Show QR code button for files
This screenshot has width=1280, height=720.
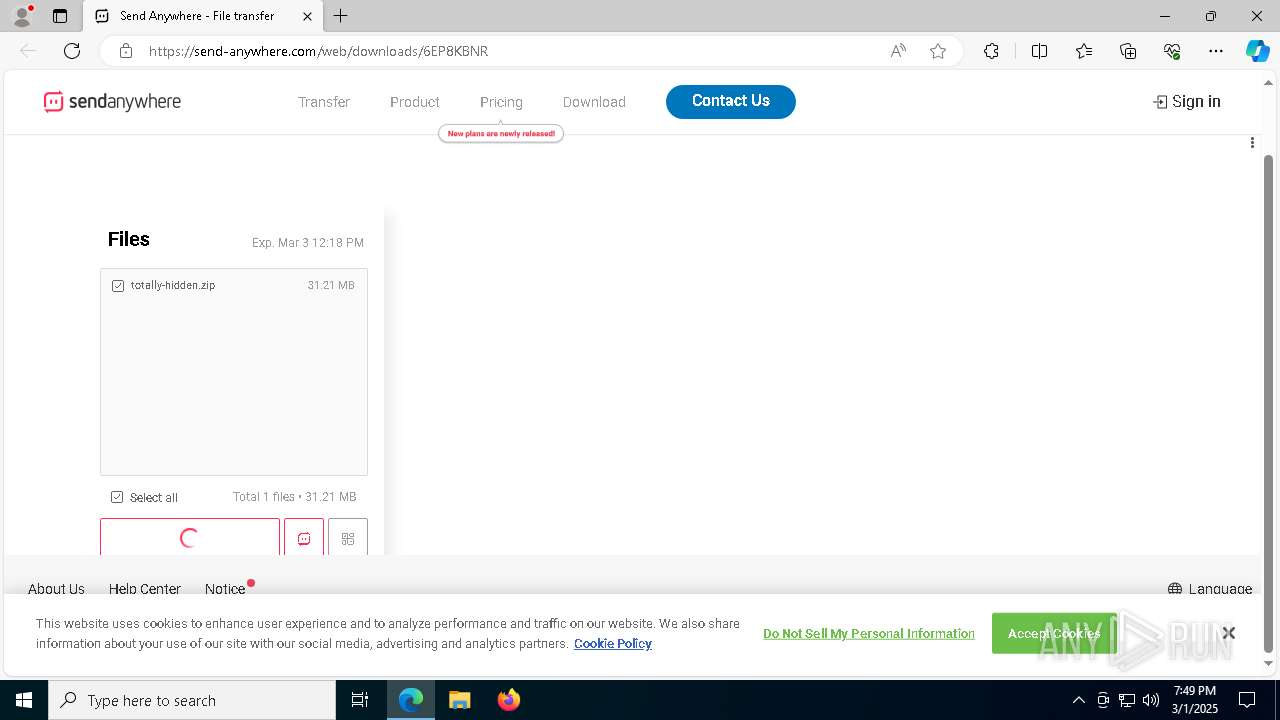click(348, 537)
